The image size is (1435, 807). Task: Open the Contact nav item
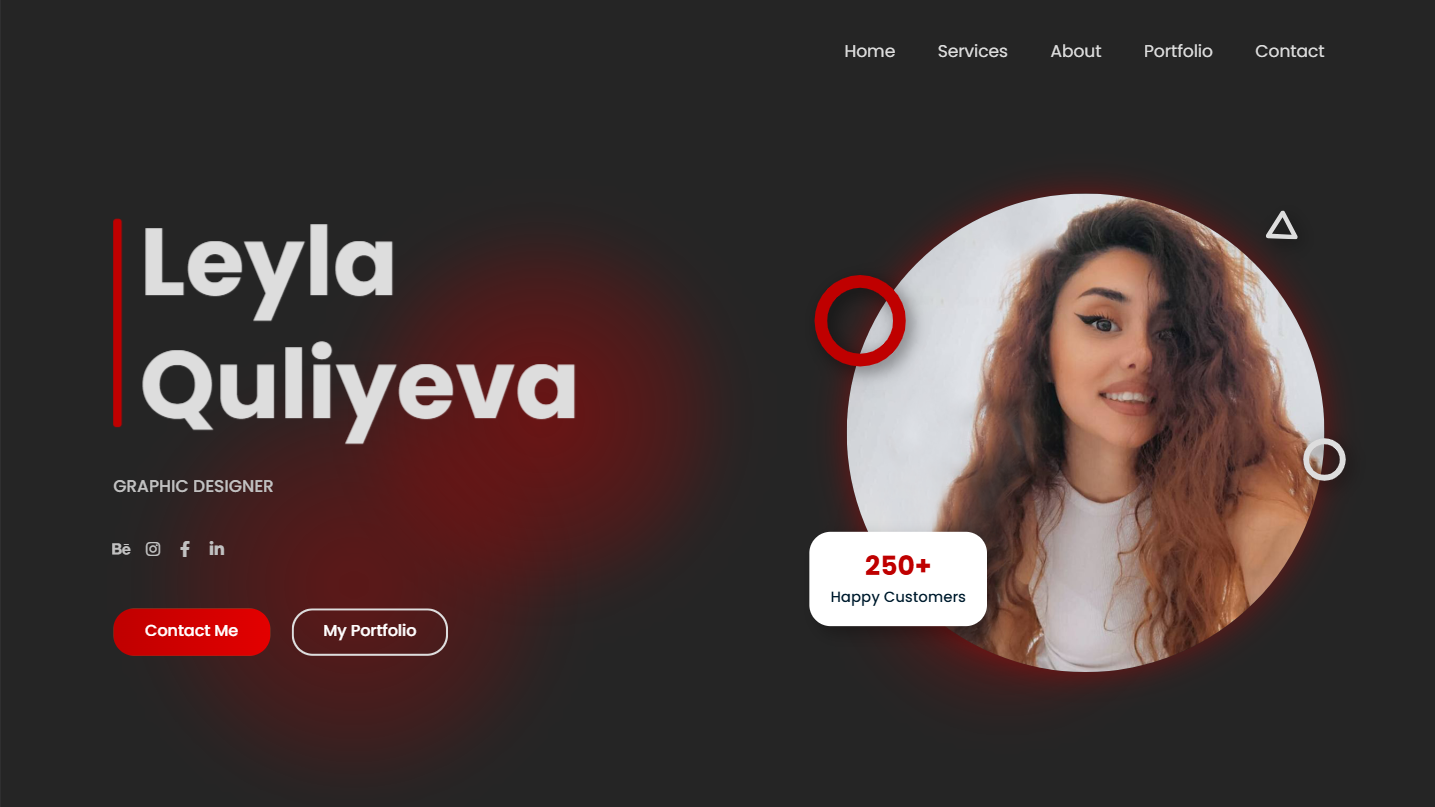click(x=1289, y=51)
